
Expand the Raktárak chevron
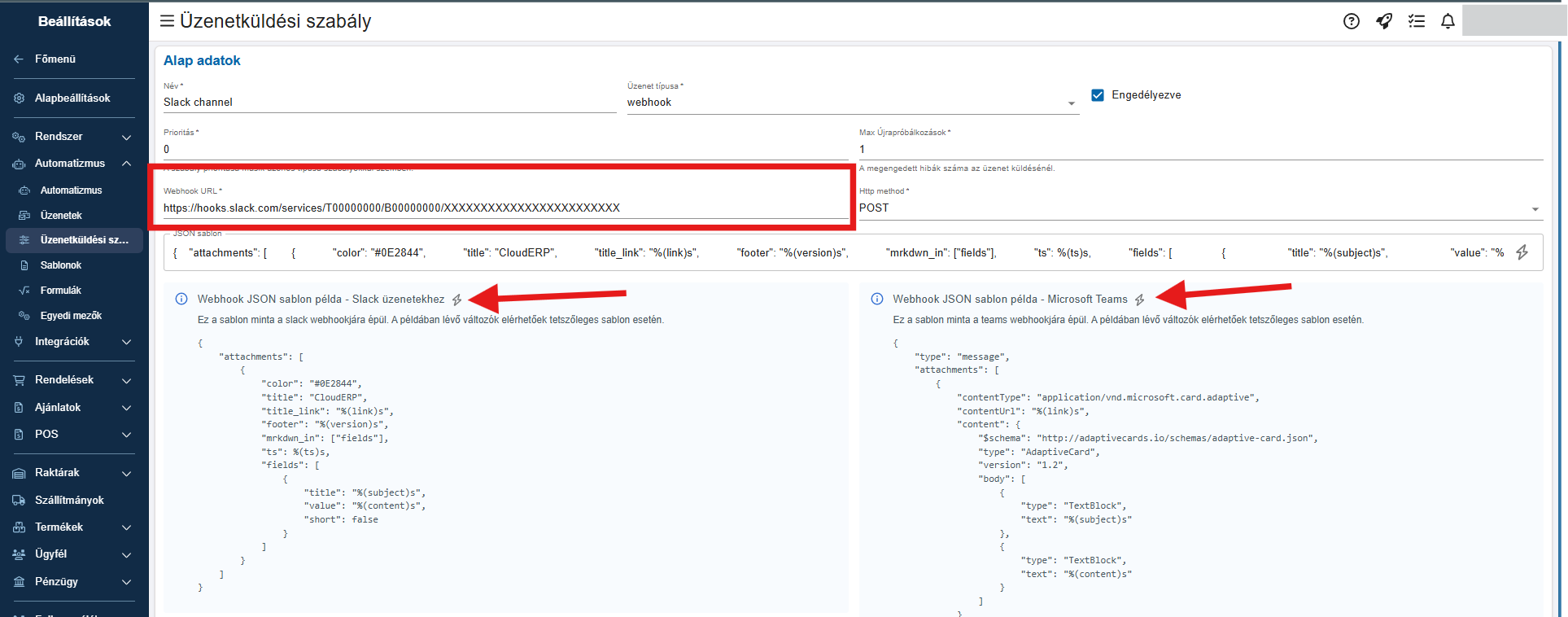[x=127, y=473]
